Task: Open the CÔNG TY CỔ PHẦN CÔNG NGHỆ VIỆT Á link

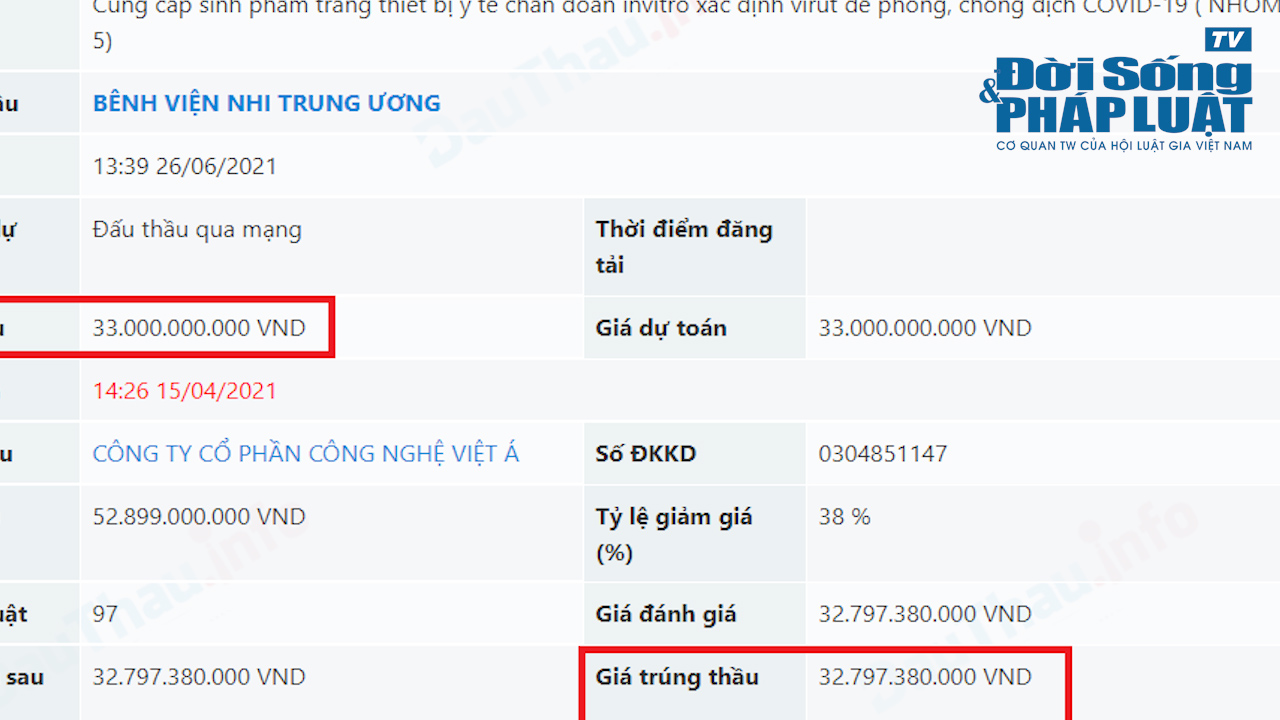Action: (x=306, y=453)
